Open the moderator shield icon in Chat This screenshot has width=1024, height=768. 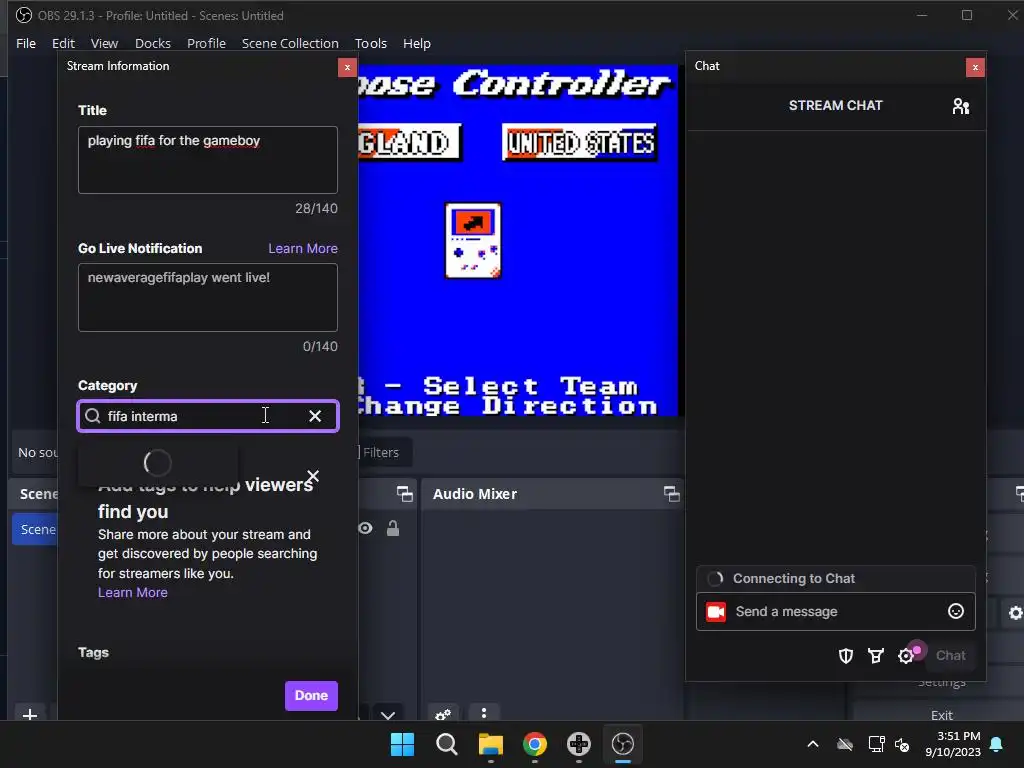coord(846,656)
